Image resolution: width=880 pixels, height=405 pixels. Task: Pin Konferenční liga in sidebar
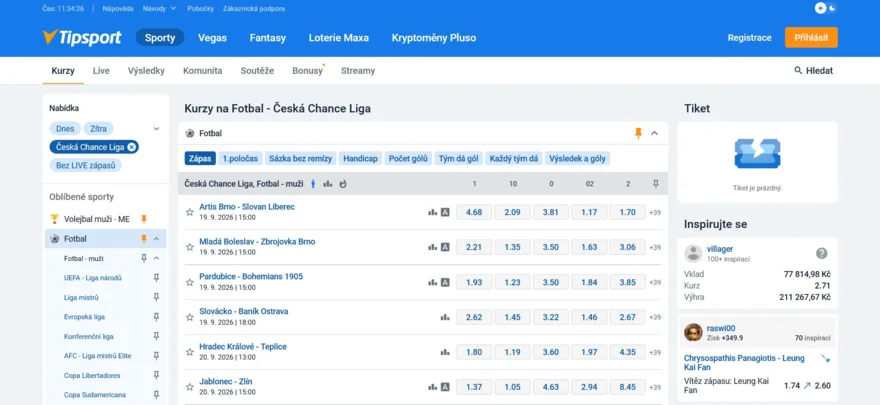tap(157, 337)
